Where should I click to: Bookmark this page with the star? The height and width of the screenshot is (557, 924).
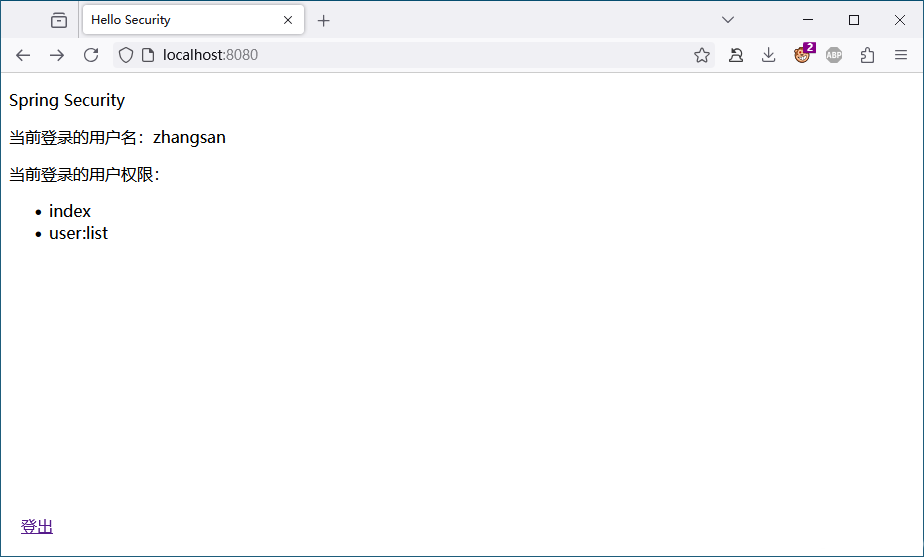click(x=701, y=55)
